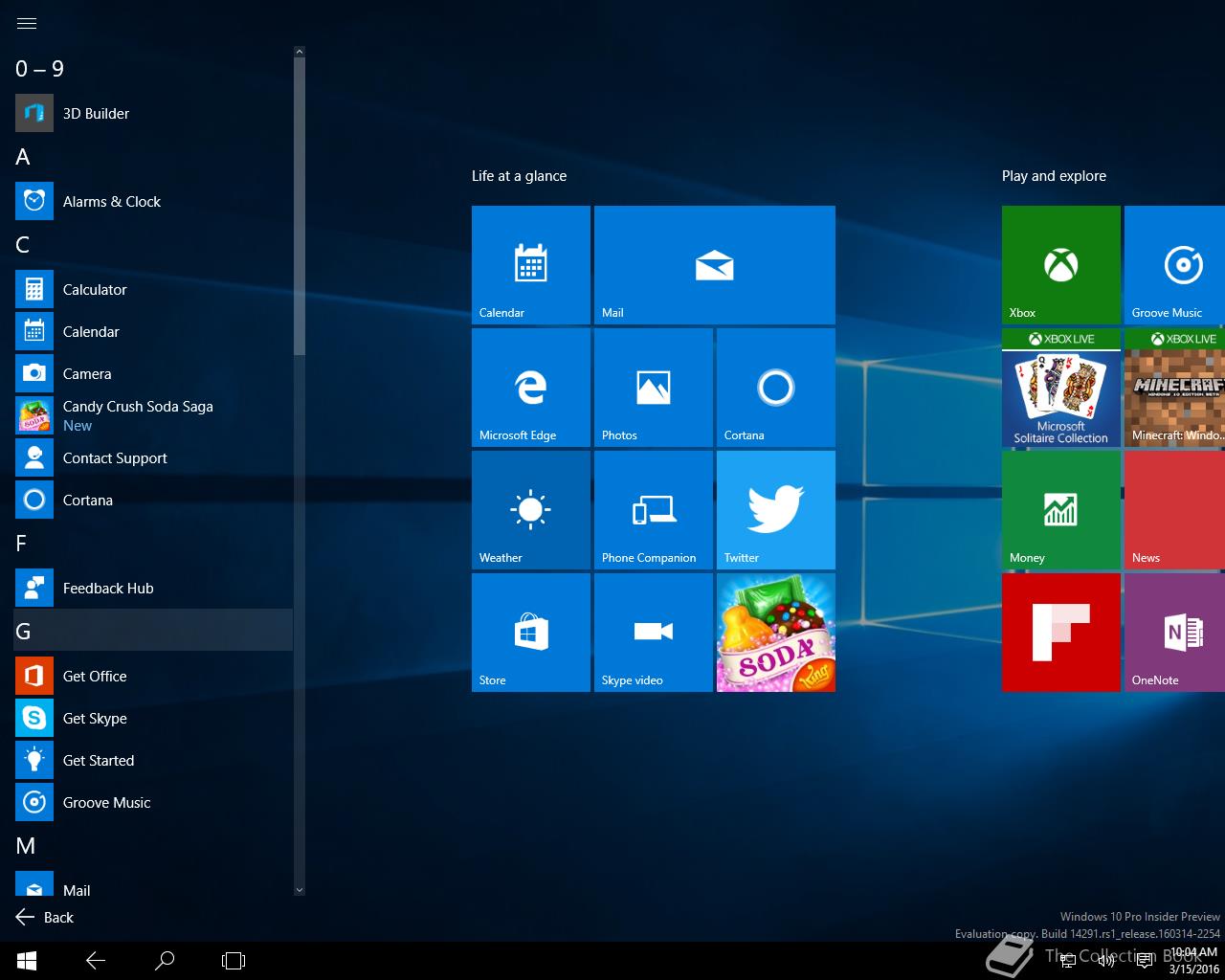This screenshot has height=980, width=1225.
Task: Open Candy Crush Soda Saga list entry
Action: (153, 415)
